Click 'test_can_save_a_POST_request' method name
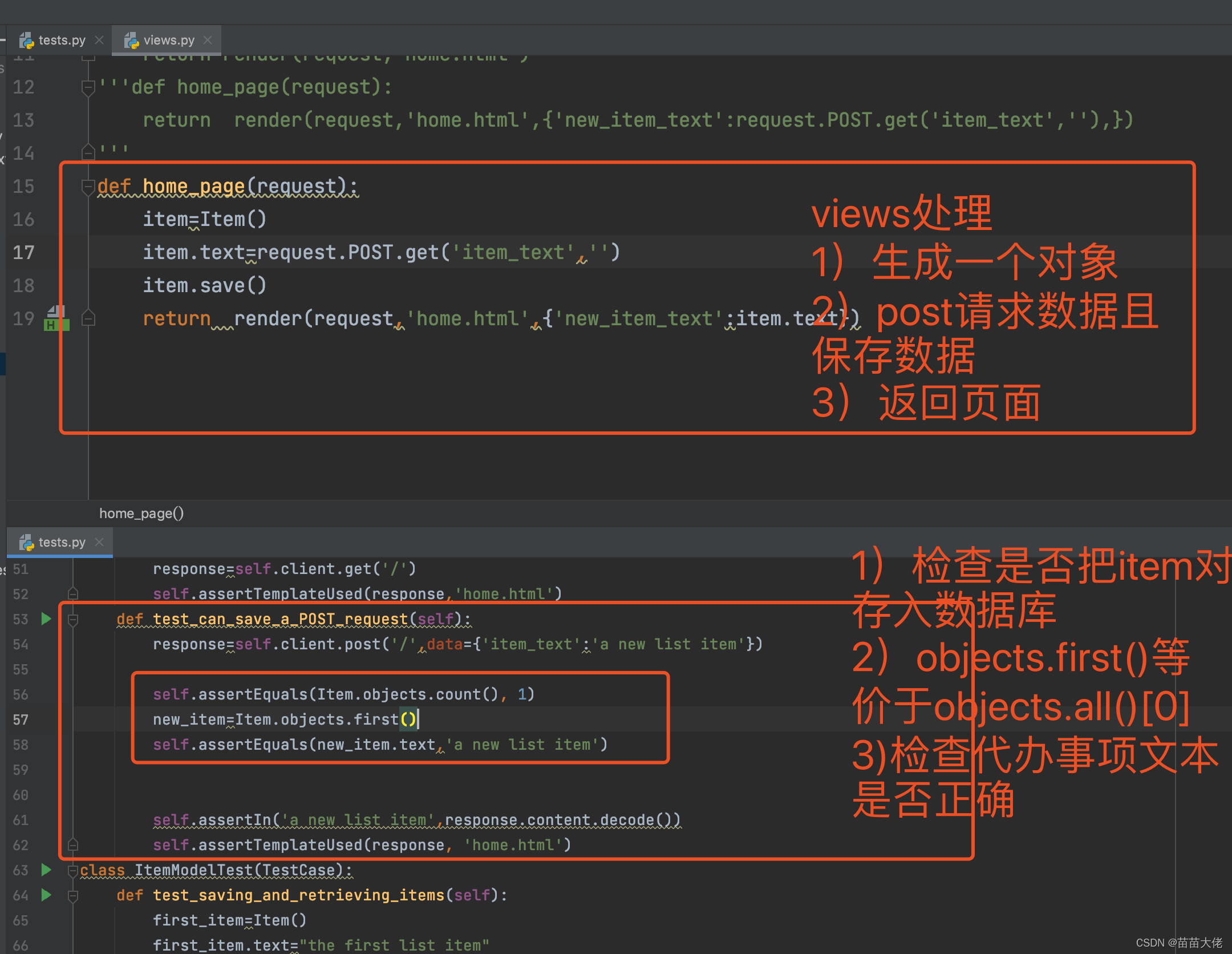The height and width of the screenshot is (954, 1232). coord(281,619)
